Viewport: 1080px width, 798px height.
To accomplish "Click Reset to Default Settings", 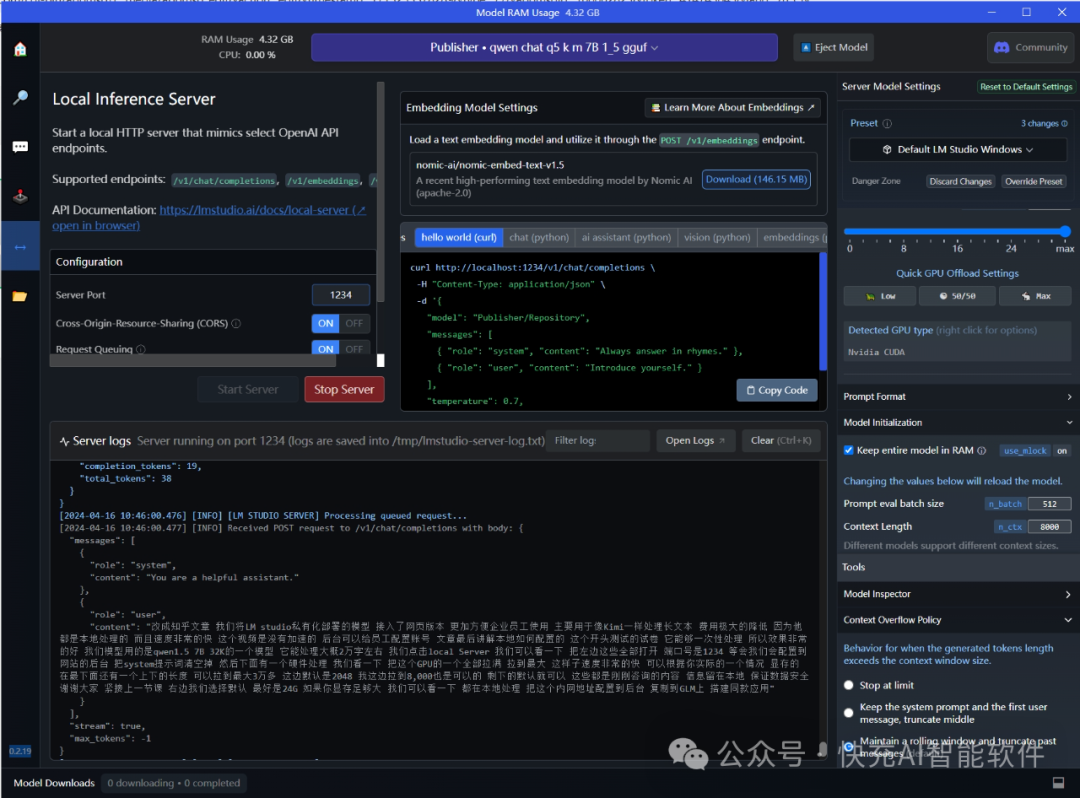I will 1026,87.
